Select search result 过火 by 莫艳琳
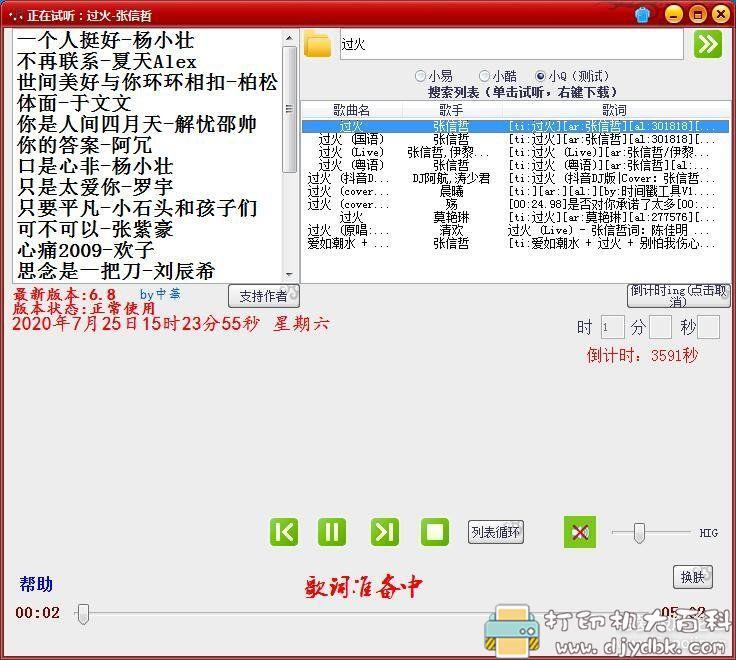The image size is (736, 660). click(x=515, y=217)
